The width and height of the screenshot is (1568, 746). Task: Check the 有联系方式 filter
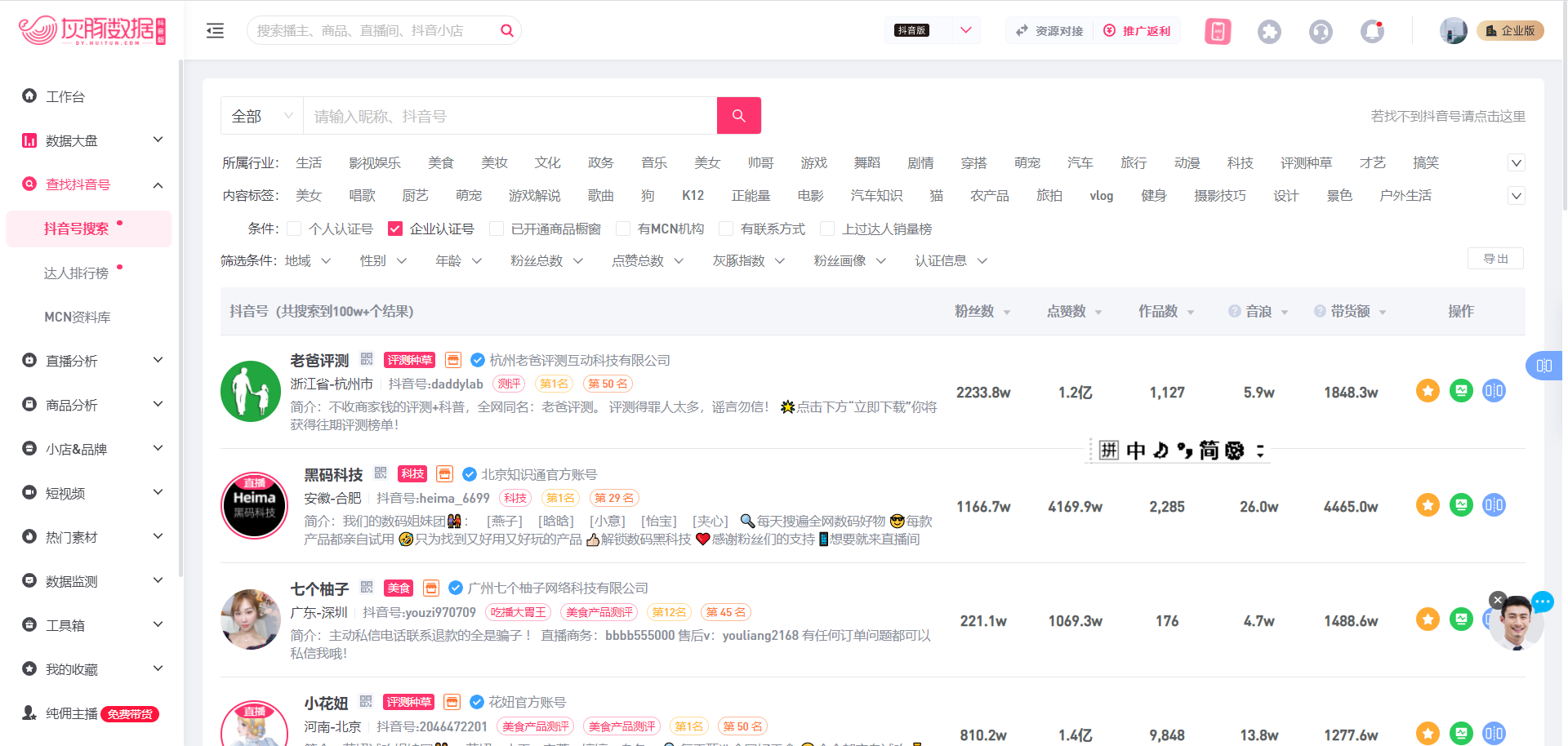tap(726, 229)
